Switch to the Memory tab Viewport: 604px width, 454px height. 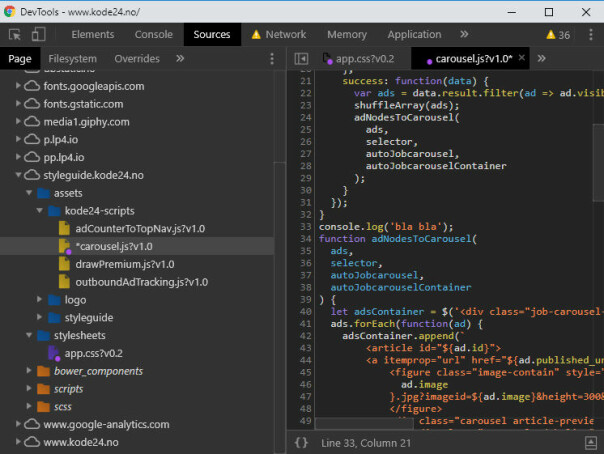point(347,34)
